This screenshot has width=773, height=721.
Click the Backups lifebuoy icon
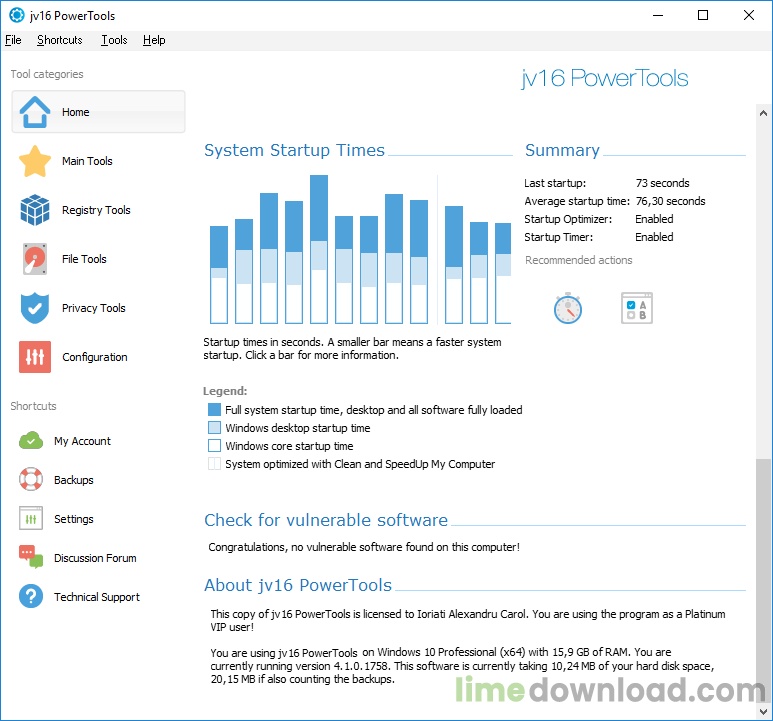tap(31, 480)
